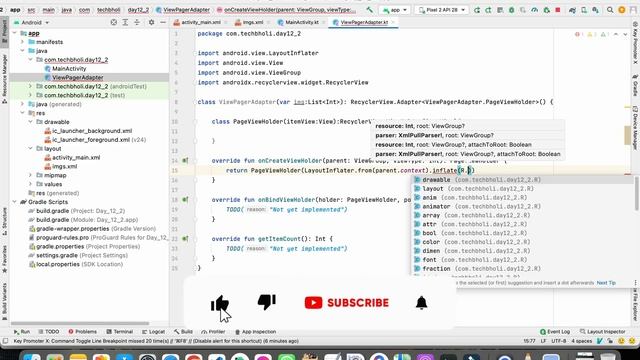Click the error count inspection indicator
This screenshot has height=360, width=640.
tap(579, 34)
